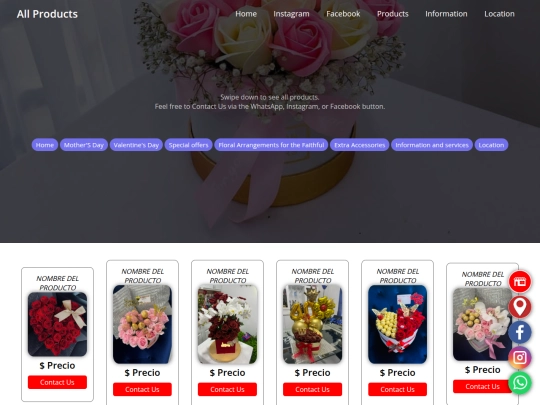This screenshot has height=405, width=540.
Task: Open the white orchid and red roses image
Action: pyautogui.click(x=227, y=324)
